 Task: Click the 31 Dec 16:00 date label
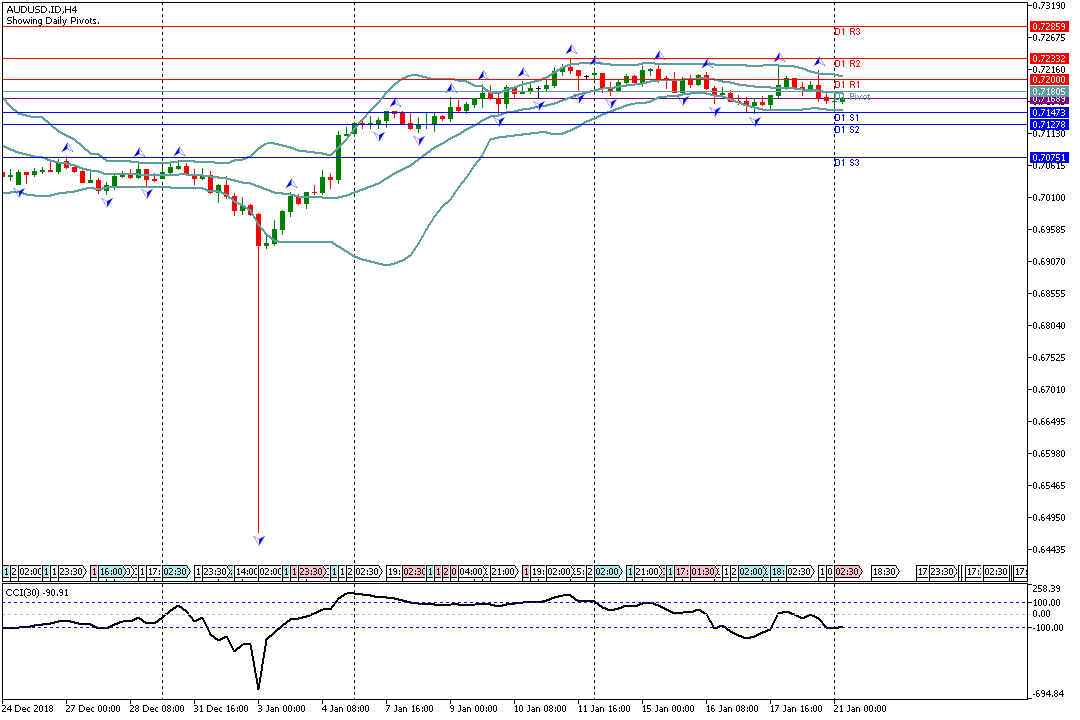point(221,709)
